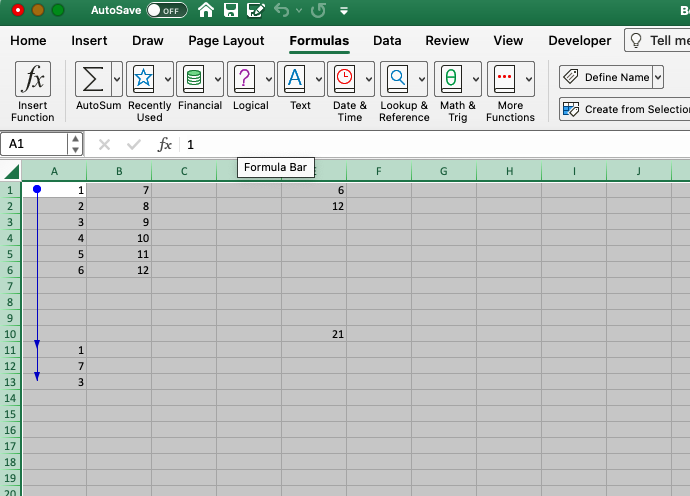Viewport: 690px width, 496px height.
Task: Click the Save floppy disk icon
Action: click(x=231, y=10)
